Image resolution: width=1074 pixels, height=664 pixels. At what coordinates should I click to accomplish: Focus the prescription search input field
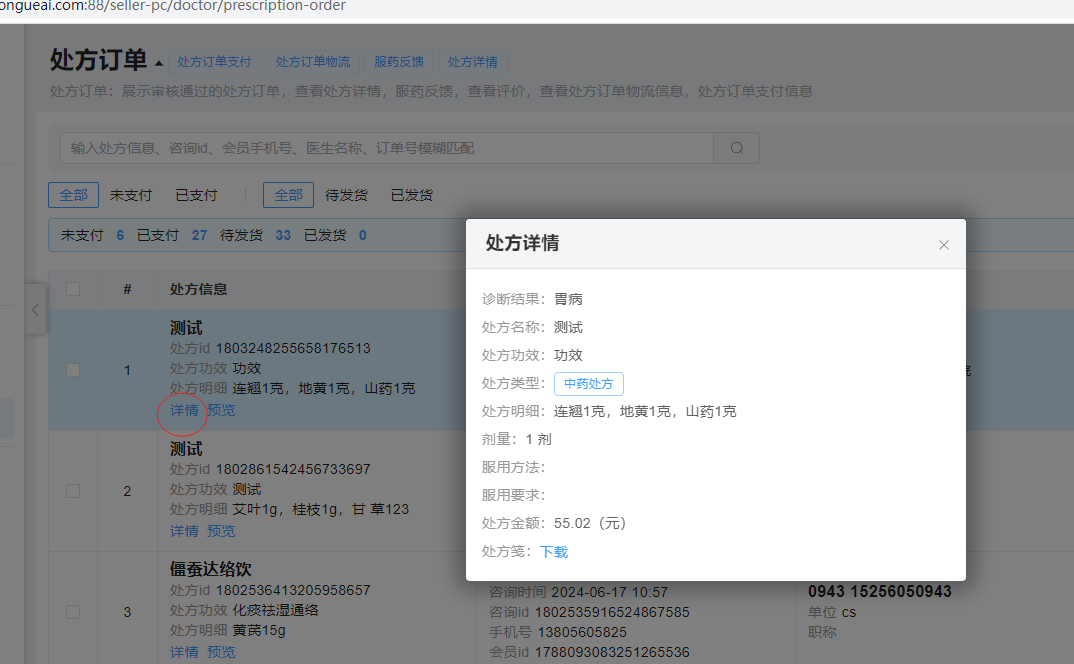(x=387, y=148)
